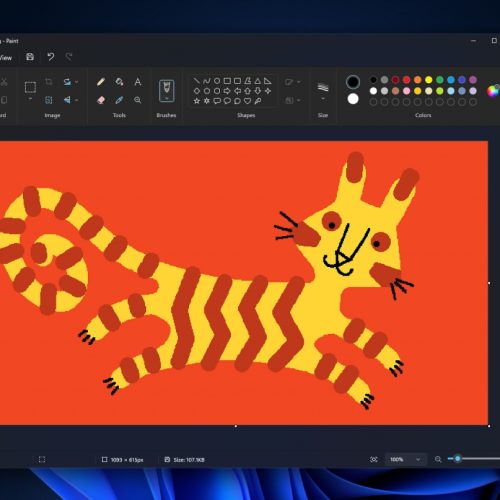The image size is (500, 500).
Task: Pick the yellow palette color
Action: [429, 80]
